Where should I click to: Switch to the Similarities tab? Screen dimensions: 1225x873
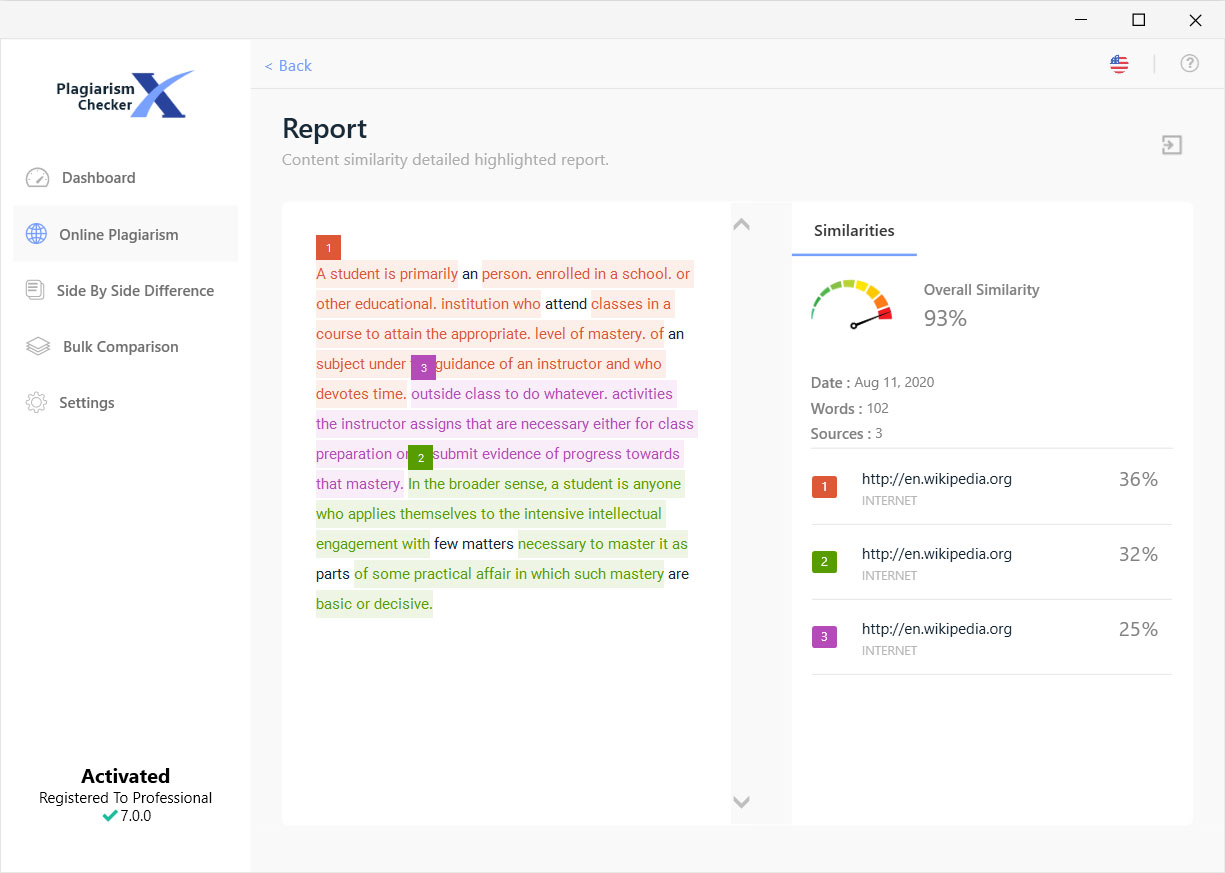(853, 230)
